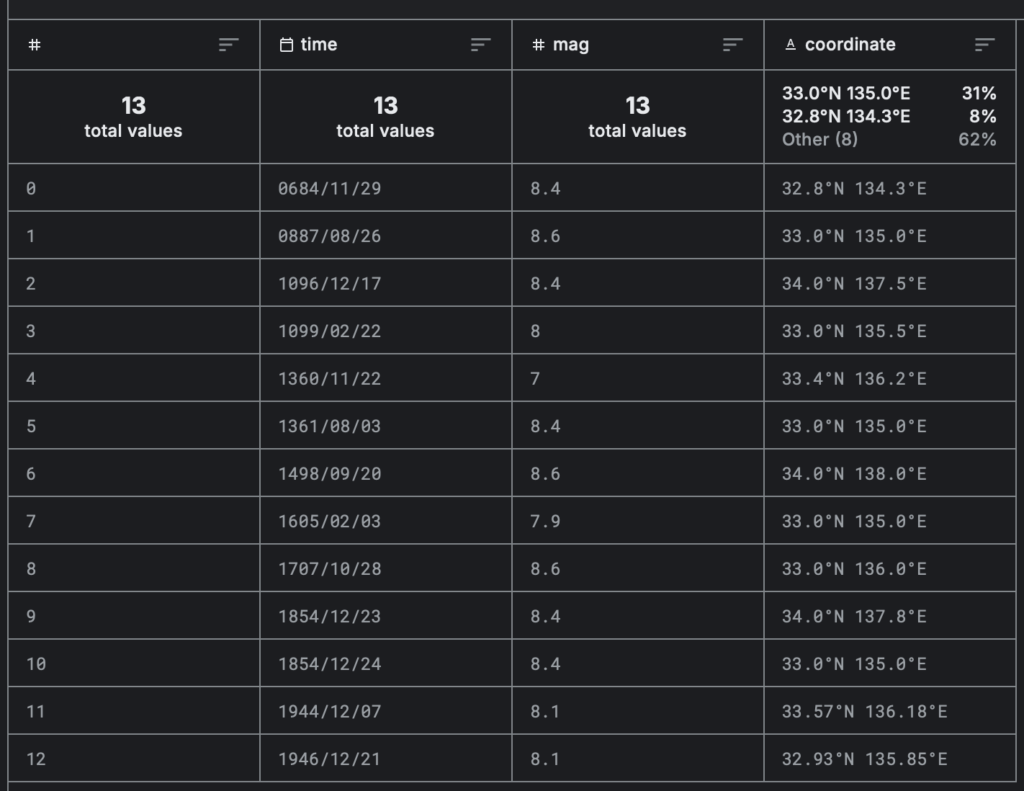This screenshot has height=791, width=1024.
Task: Select coordinate cell 33.57°N 136.18°E
Action: (864, 711)
